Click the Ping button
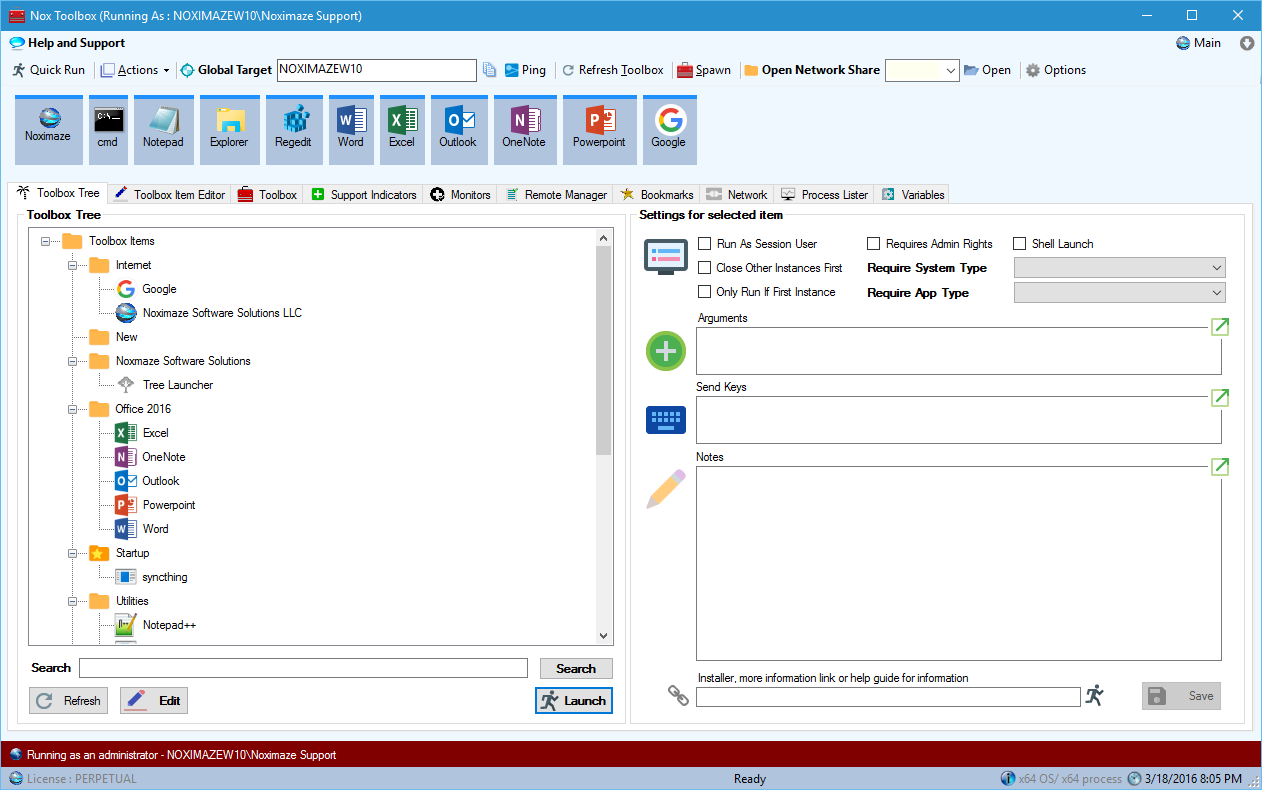This screenshot has width=1262, height=790. [x=527, y=70]
